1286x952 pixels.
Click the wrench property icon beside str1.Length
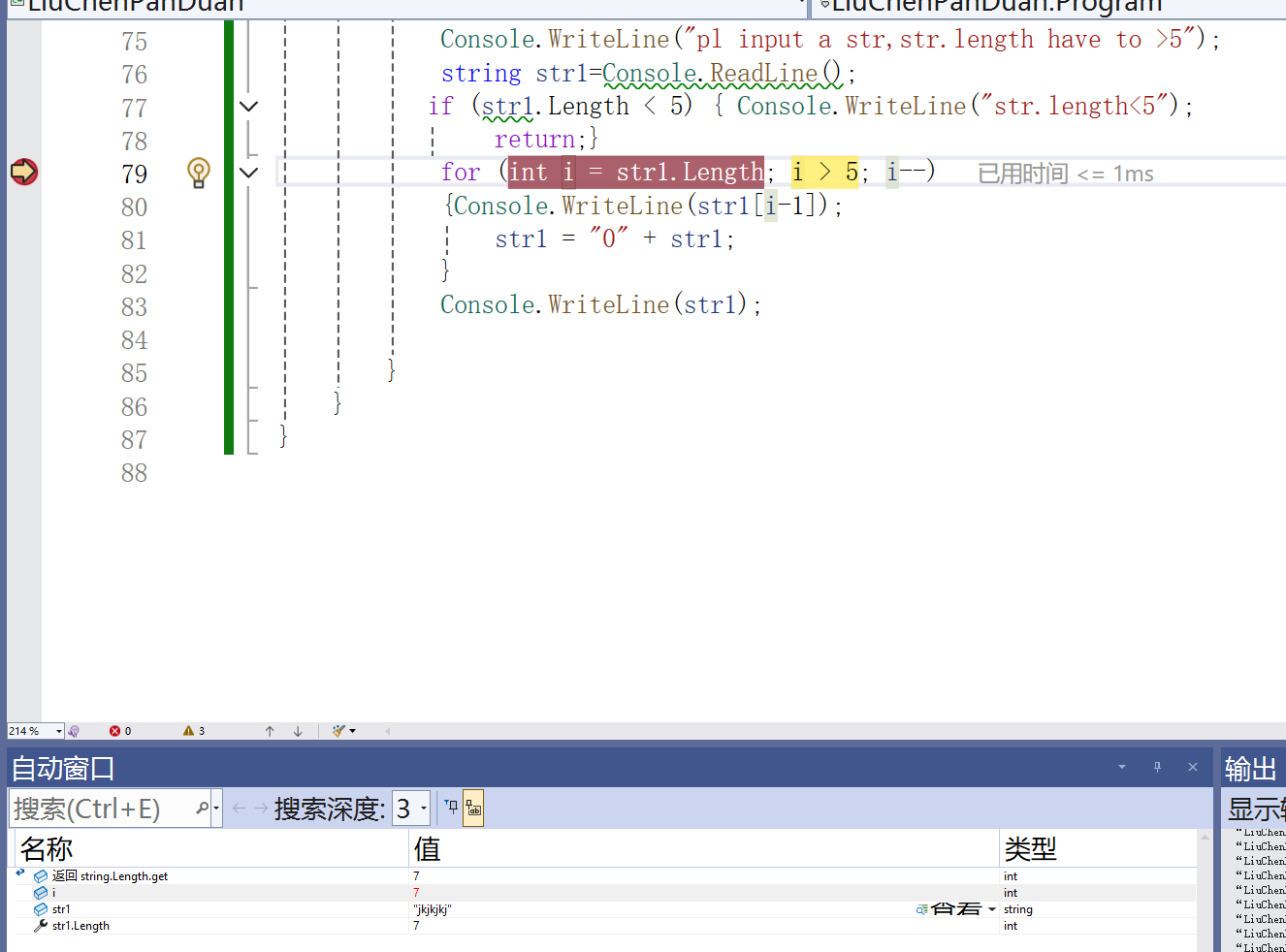tap(41, 926)
